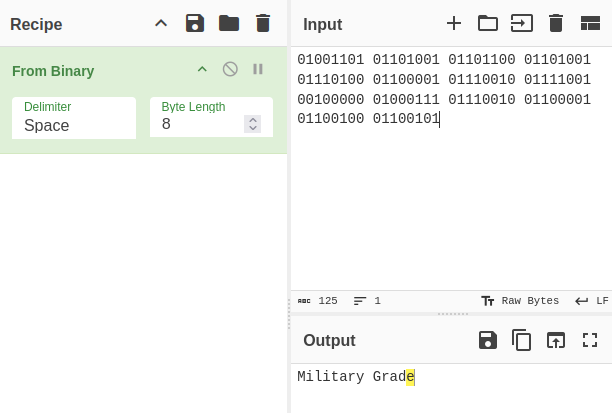Screen dimensions: 612x413
Task: Clear the recipe with trash icon
Action: pos(263,23)
